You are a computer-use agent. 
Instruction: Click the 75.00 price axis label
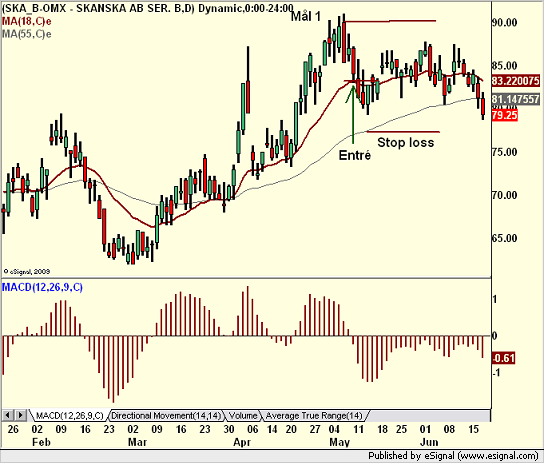click(x=504, y=152)
